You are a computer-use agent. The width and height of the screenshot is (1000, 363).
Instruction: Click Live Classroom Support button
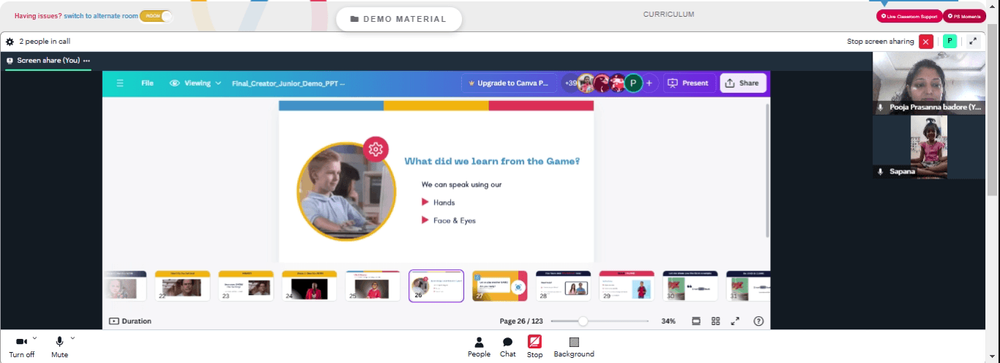click(909, 16)
